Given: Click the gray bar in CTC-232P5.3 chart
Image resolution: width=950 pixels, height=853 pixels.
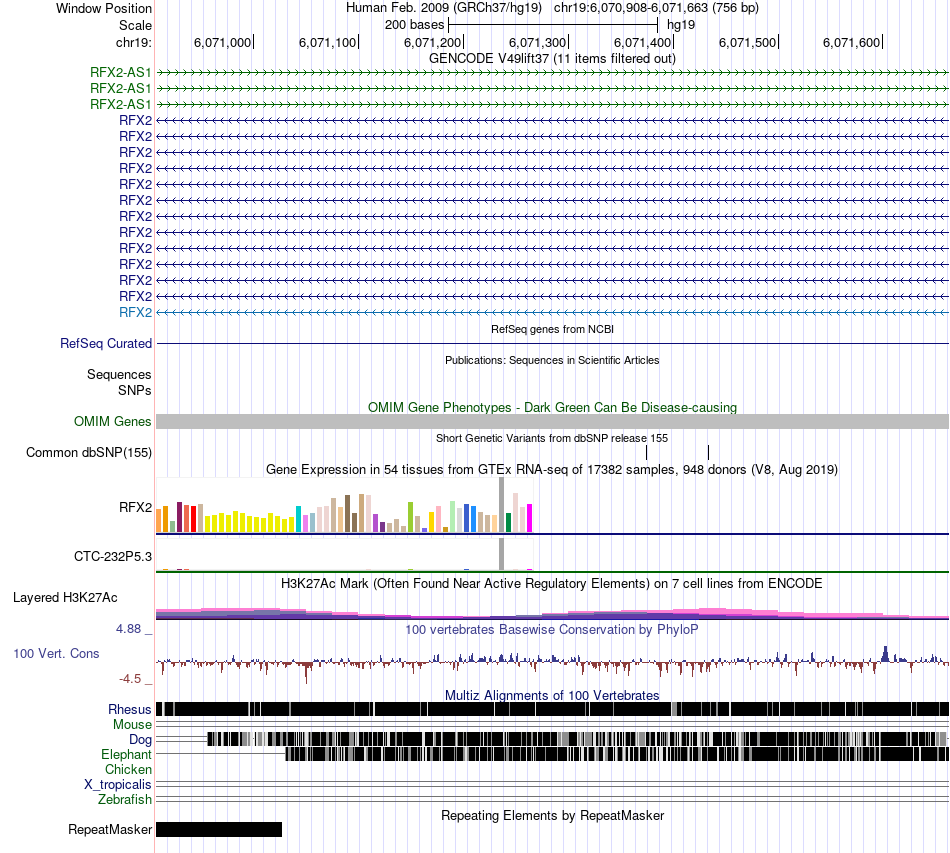Looking at the screenshot, I should [501, 554].
